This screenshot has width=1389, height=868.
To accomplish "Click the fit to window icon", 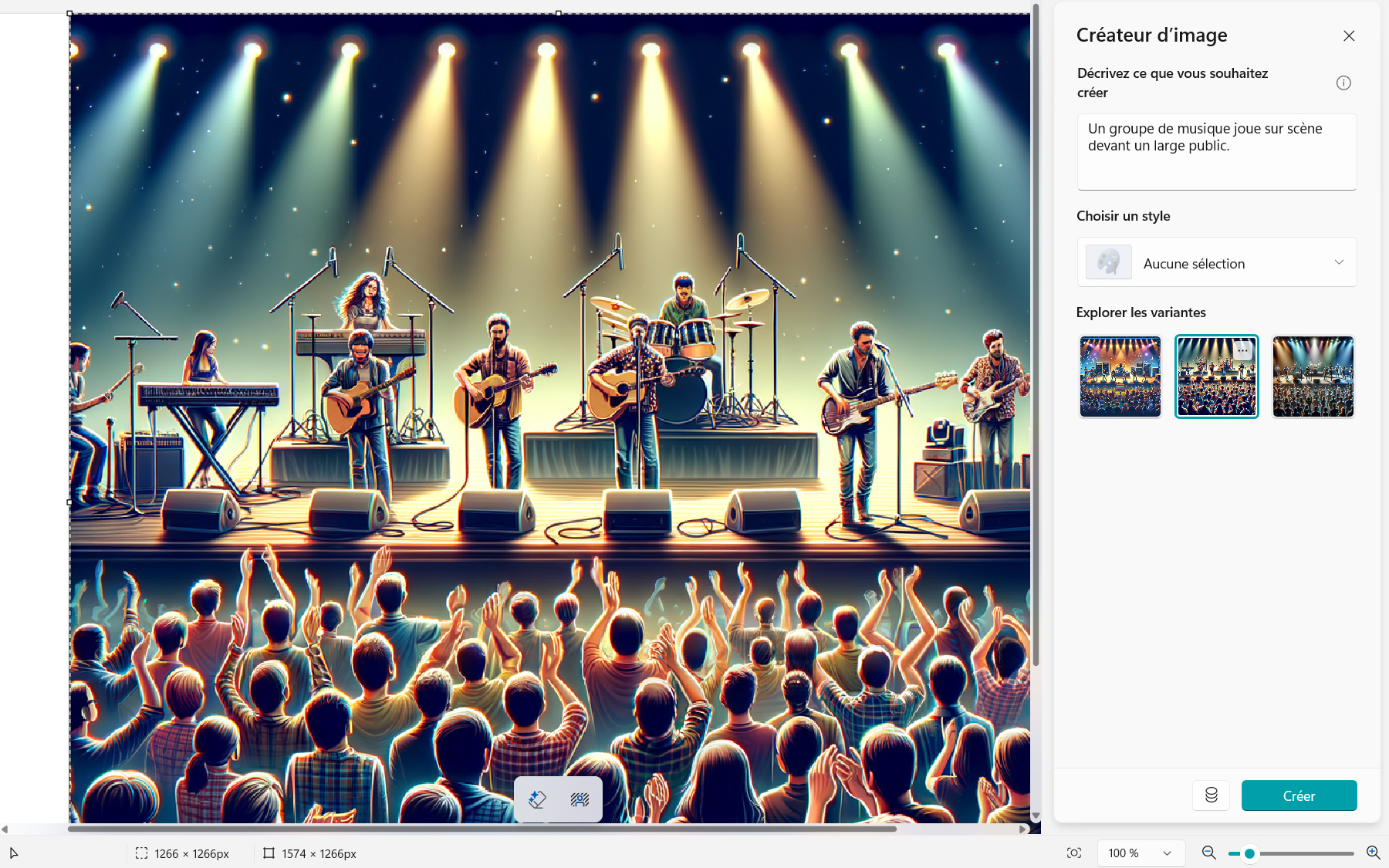I will coord(1073,853).
